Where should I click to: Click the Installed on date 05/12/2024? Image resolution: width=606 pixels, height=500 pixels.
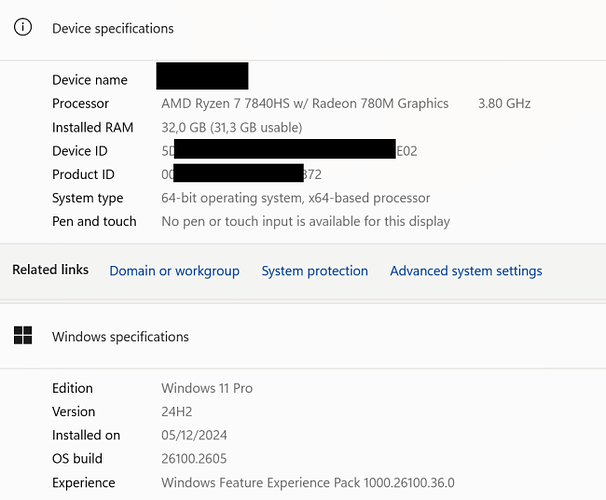194,435
